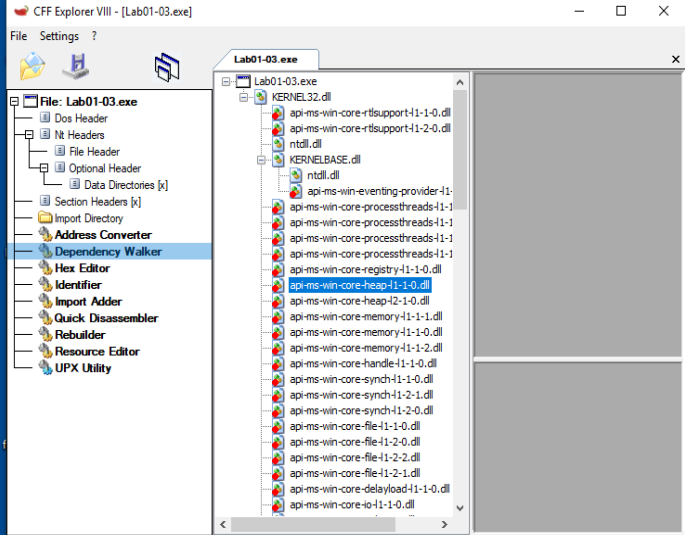Image resolution: width=685 pixels, height=535 pixels.
Task: Click dependency tree scroll down arrow
Action: pyautogui.click(x=460, y=508)
